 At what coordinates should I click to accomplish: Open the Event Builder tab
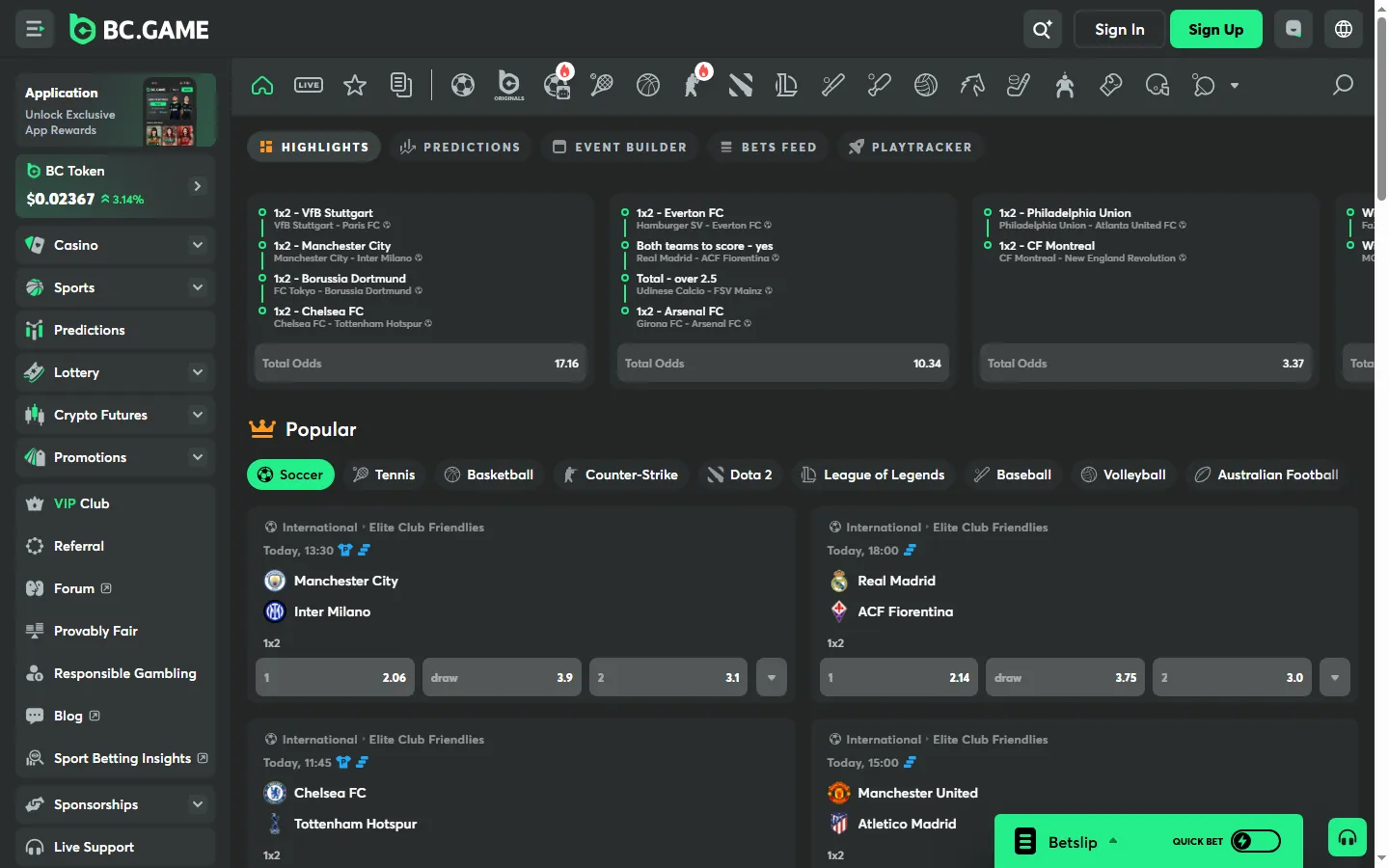click(x=619, y=147)
